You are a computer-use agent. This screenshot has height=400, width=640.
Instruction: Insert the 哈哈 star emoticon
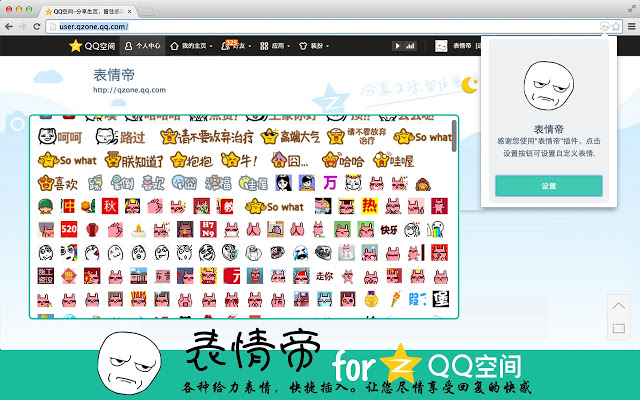[342, 160]
